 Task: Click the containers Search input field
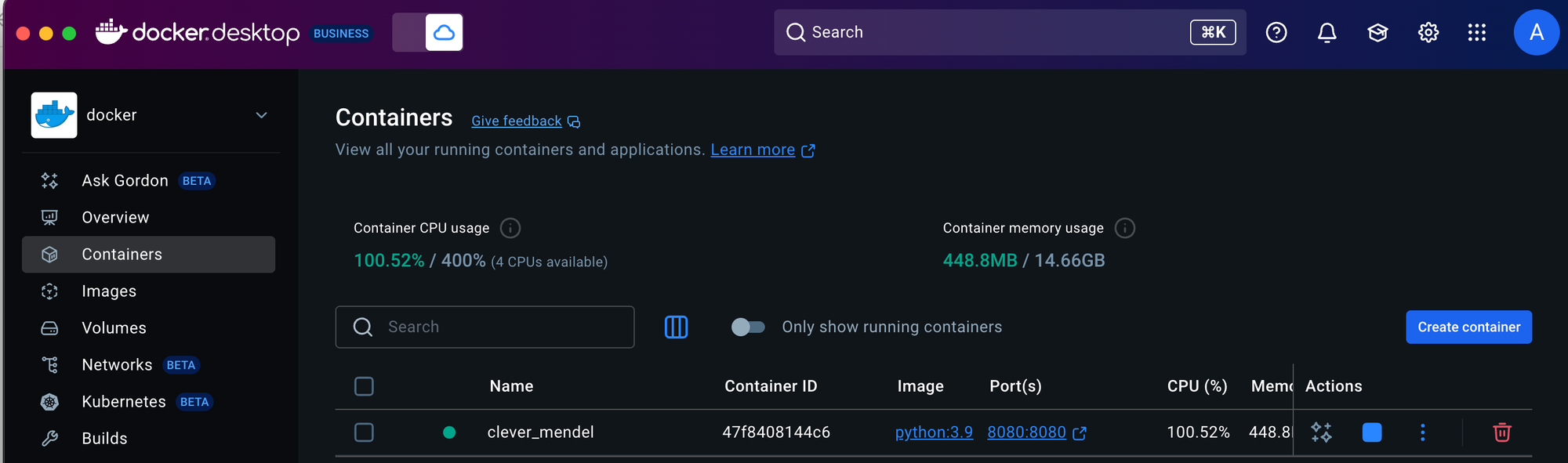(485, 327)
